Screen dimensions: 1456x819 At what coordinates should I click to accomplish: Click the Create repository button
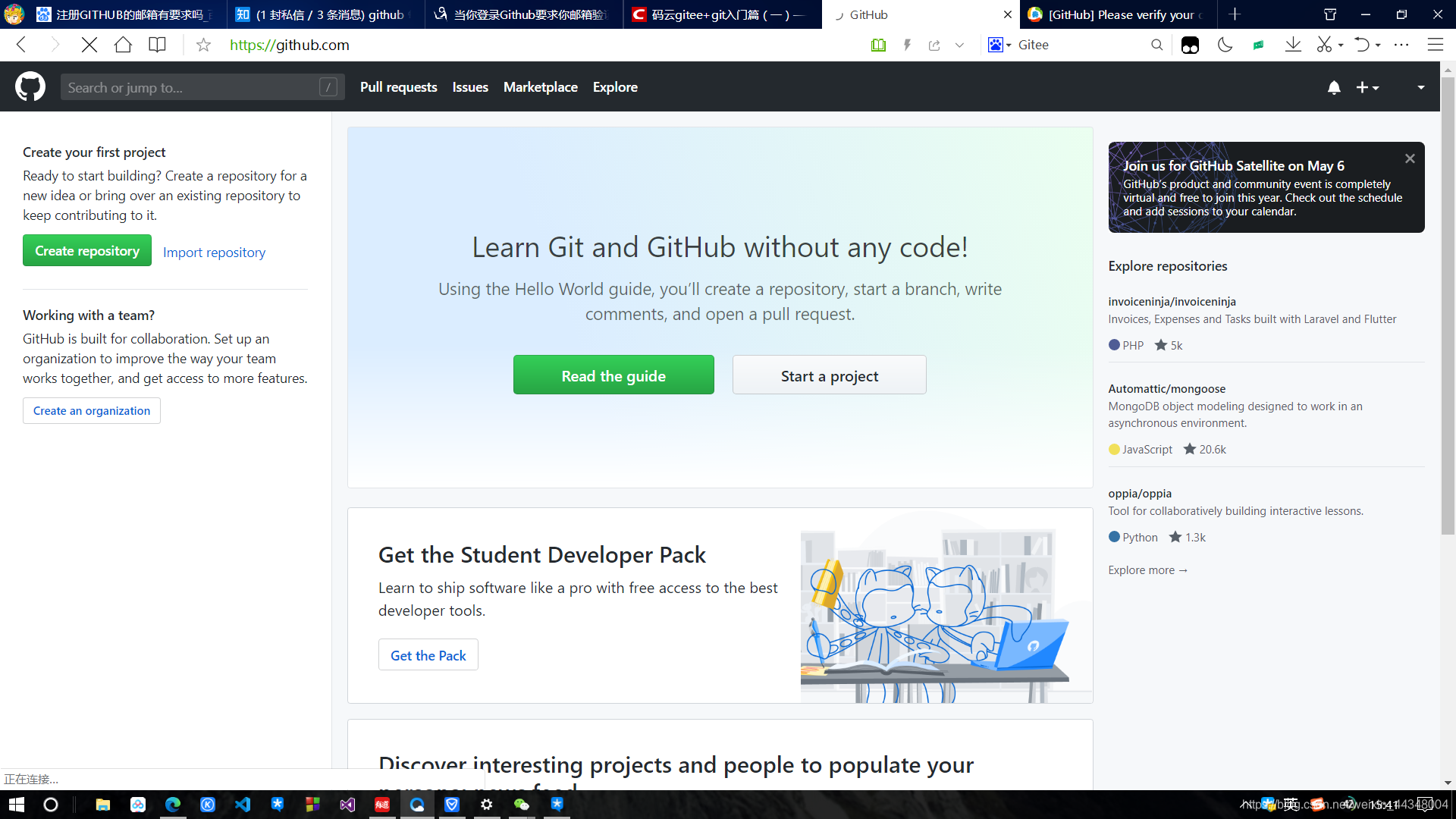(x=86, y=250)
